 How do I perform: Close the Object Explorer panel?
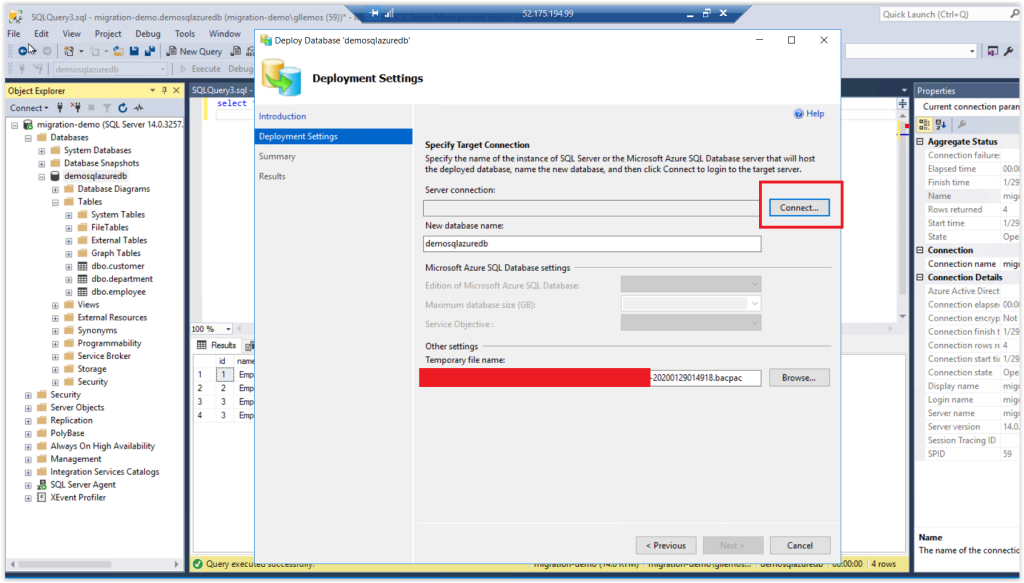pyautogui.click(x=176, y=90)
